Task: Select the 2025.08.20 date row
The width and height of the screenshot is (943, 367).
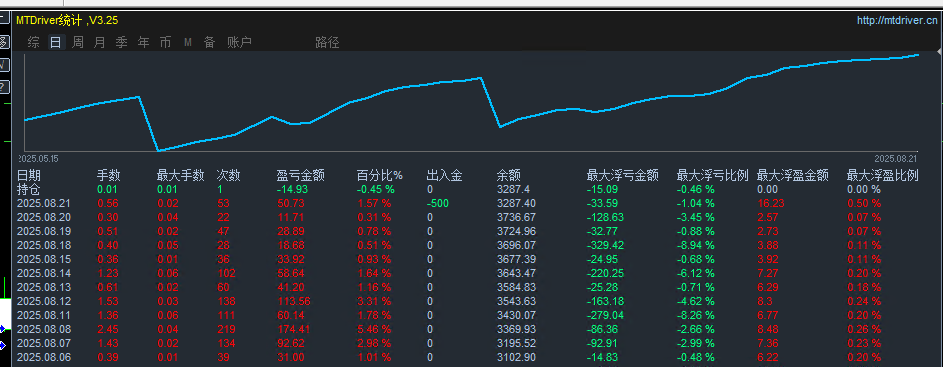Action: pyautogui.click(x=45, y=218)
